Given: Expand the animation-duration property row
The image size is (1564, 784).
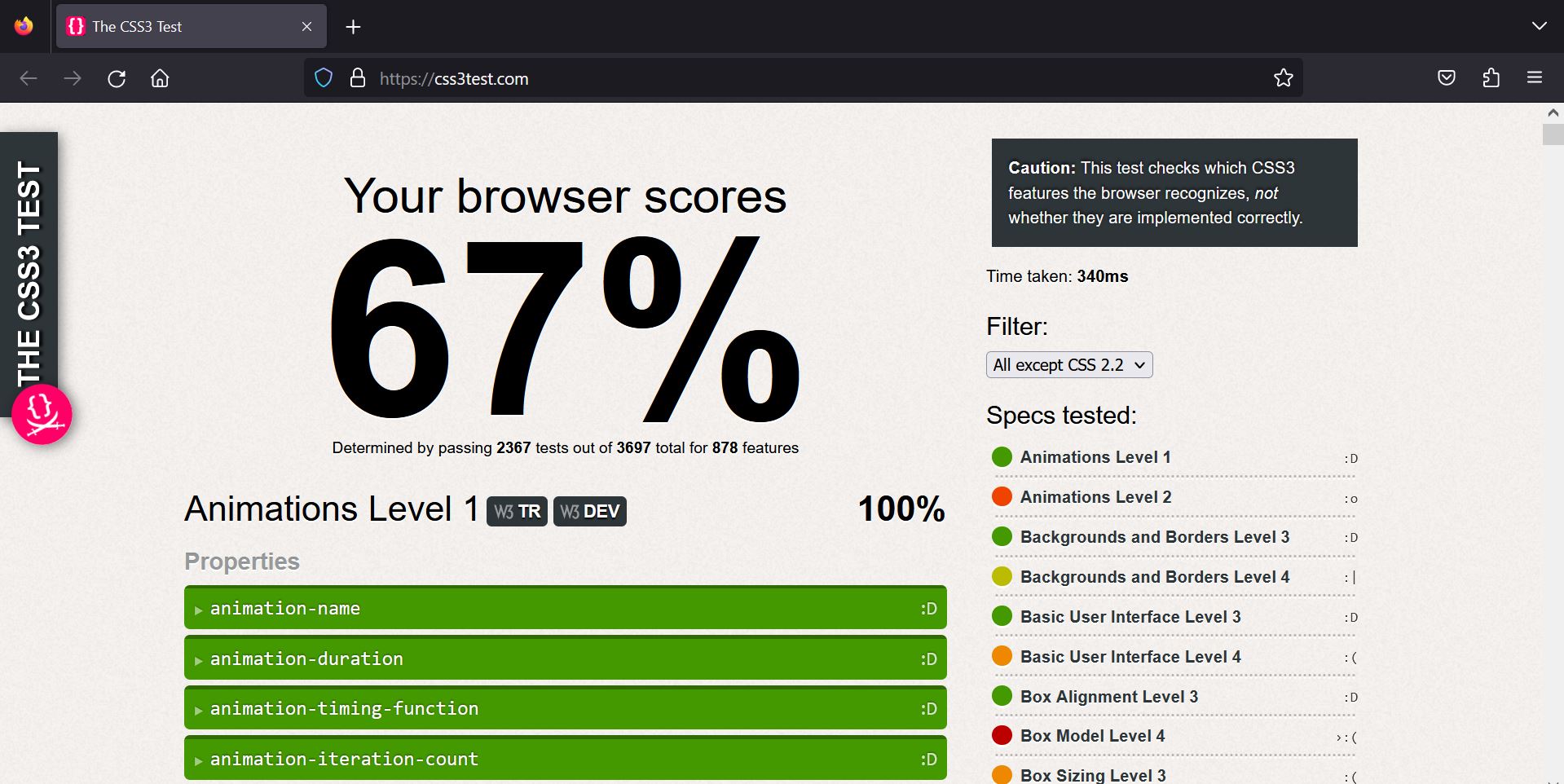Looking at the screenshot, I should 564,658.
